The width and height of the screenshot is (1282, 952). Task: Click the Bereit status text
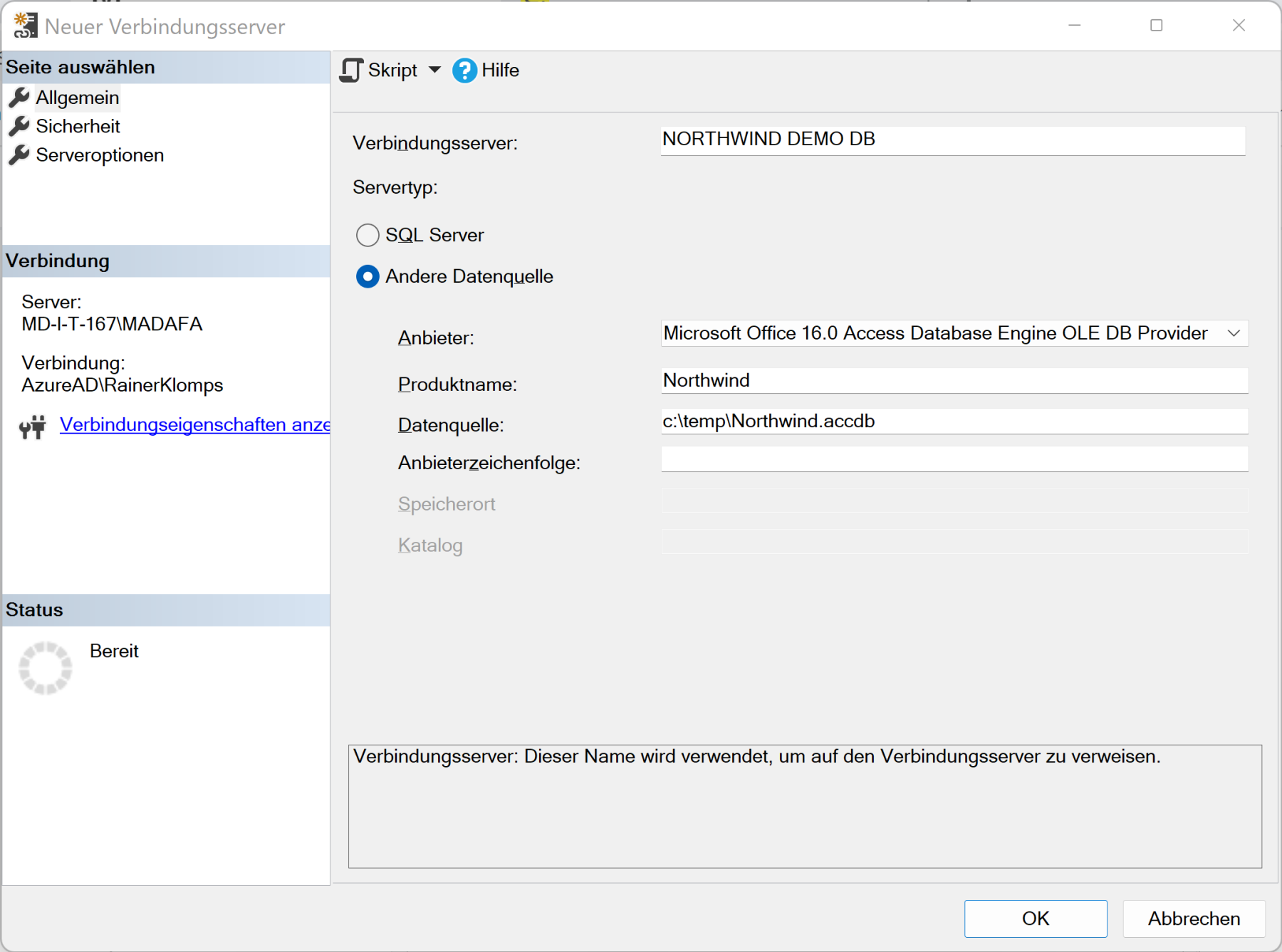point(114,651)
